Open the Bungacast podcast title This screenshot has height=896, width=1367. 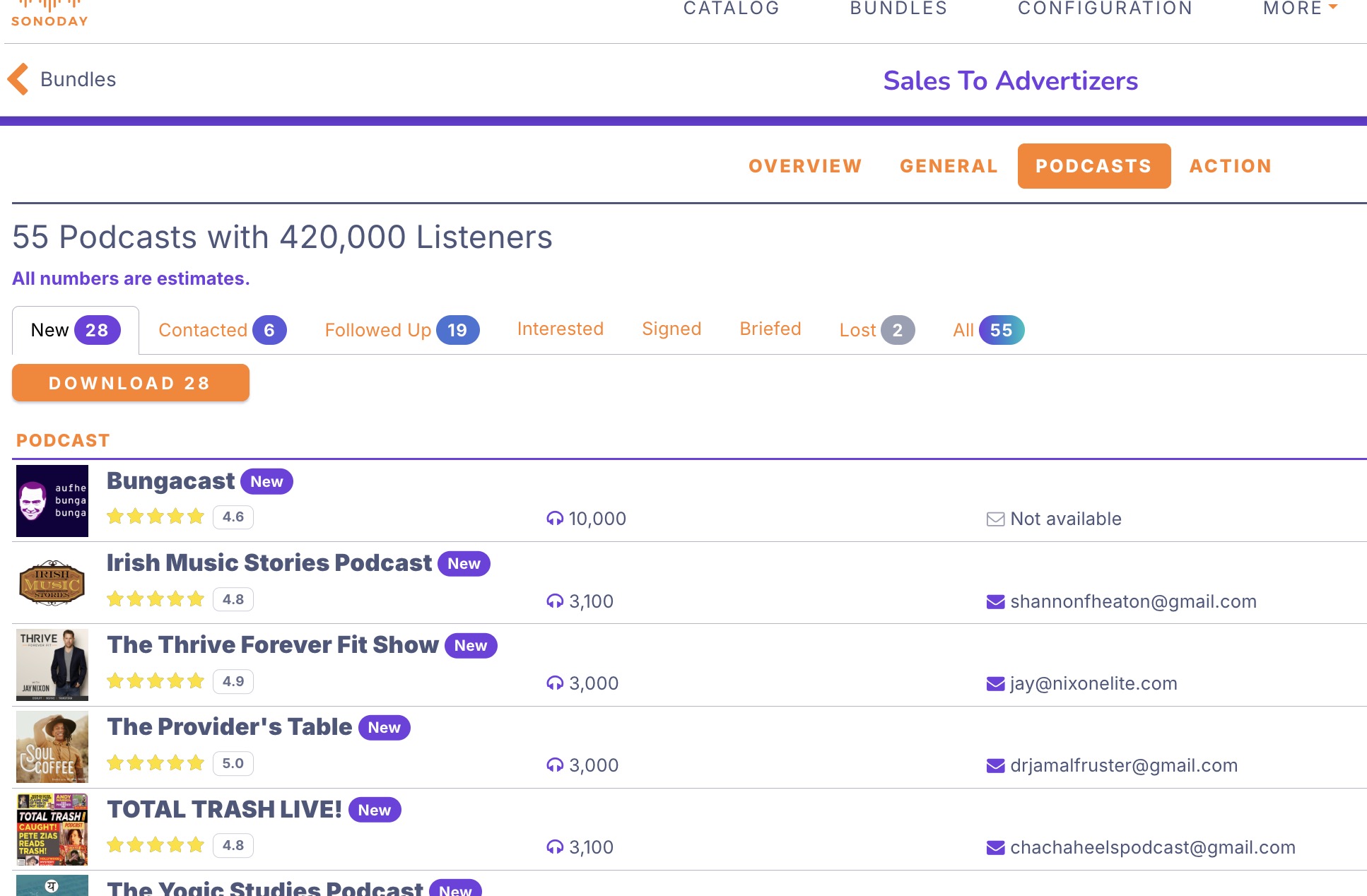(170, 481)
